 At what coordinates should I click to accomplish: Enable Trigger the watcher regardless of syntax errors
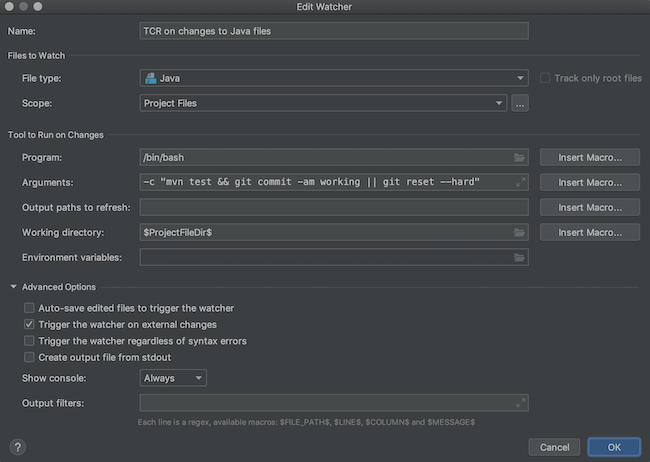point(29,341)
